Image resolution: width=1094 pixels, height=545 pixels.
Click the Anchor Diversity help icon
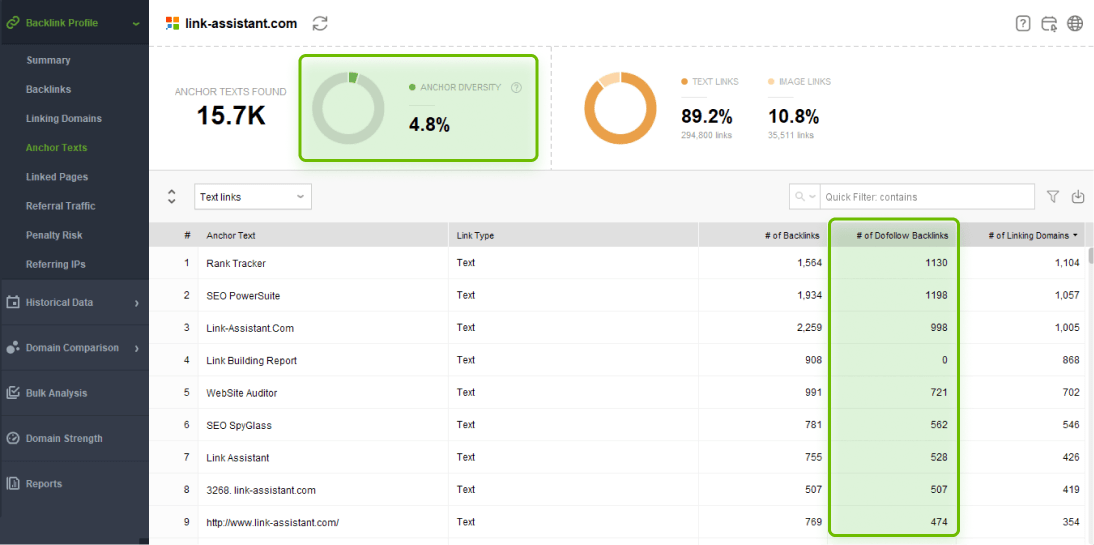click(x=516, y=87)
